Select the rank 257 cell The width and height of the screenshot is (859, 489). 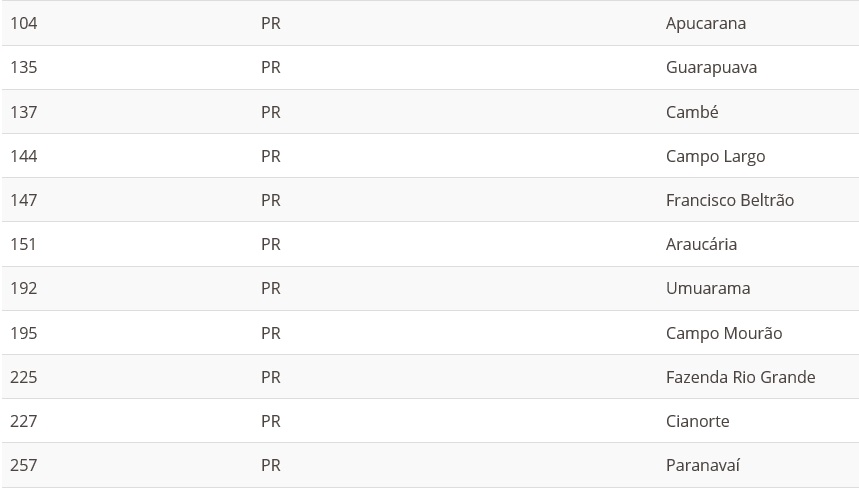(23, 465)
